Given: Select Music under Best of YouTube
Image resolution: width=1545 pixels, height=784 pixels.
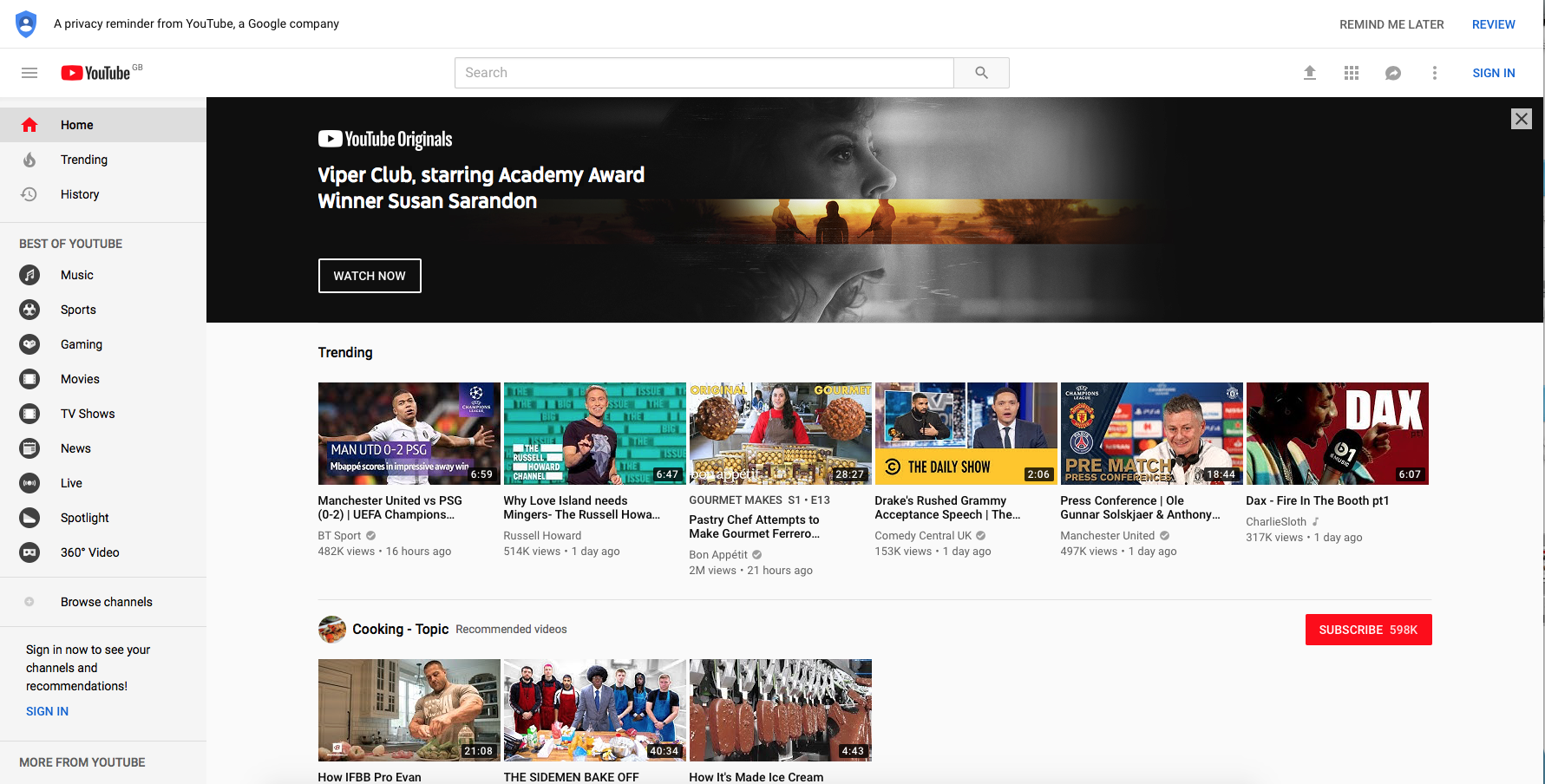Looking at the screenshot, I should click(x=77, y=275).
